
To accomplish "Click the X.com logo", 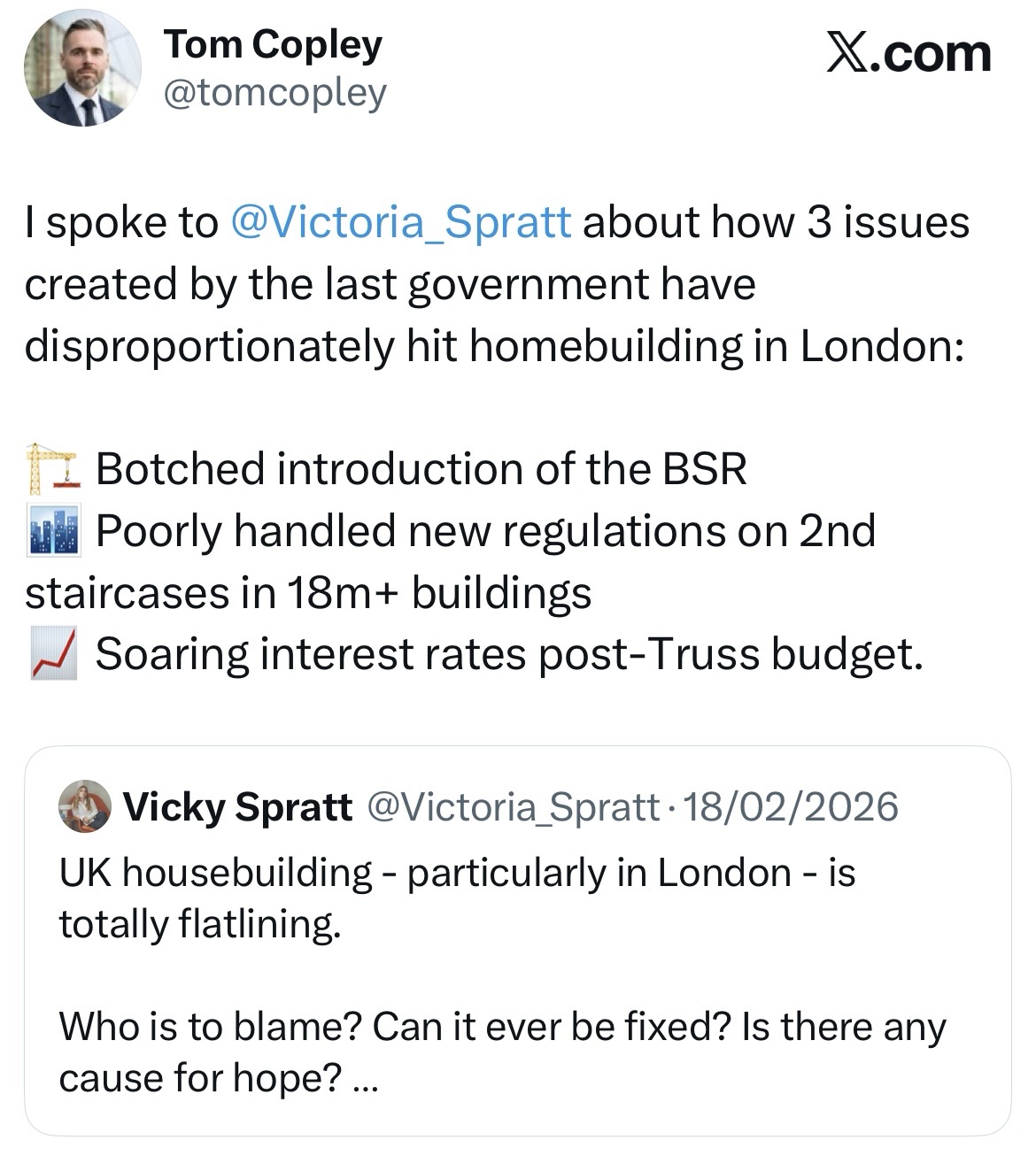I will click(x=908, y=54).
